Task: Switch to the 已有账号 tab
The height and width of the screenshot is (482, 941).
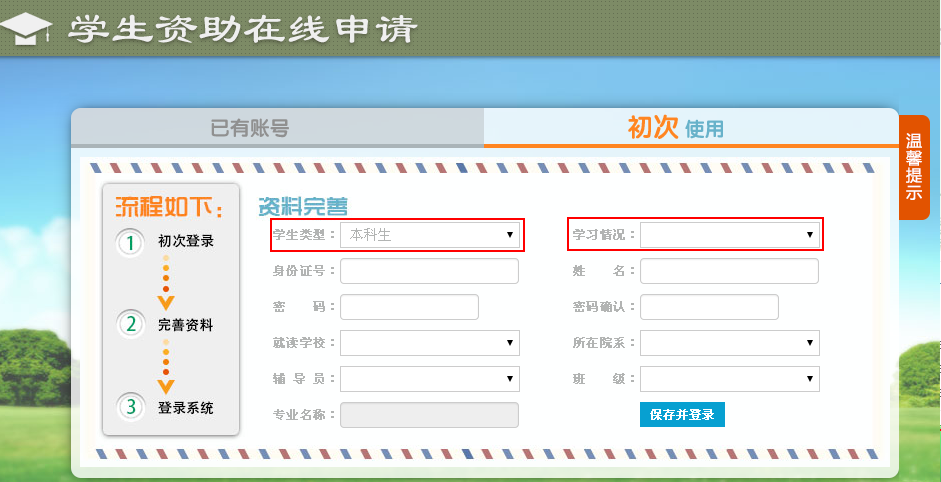Action: click(250, 128)
